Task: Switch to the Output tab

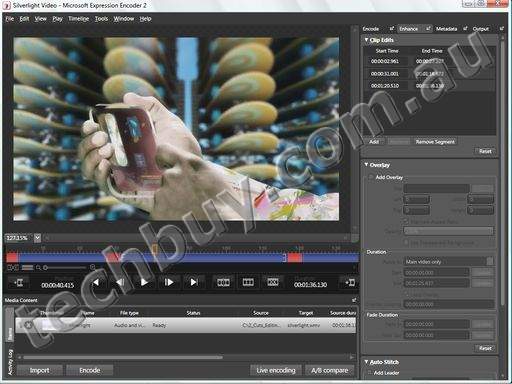Action: [x=481, y=29]
